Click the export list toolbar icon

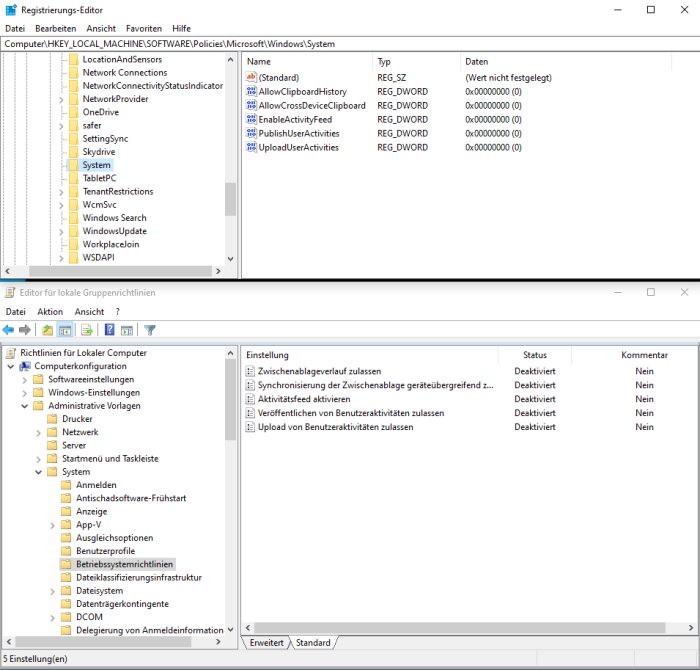click(x=87, y=330)
